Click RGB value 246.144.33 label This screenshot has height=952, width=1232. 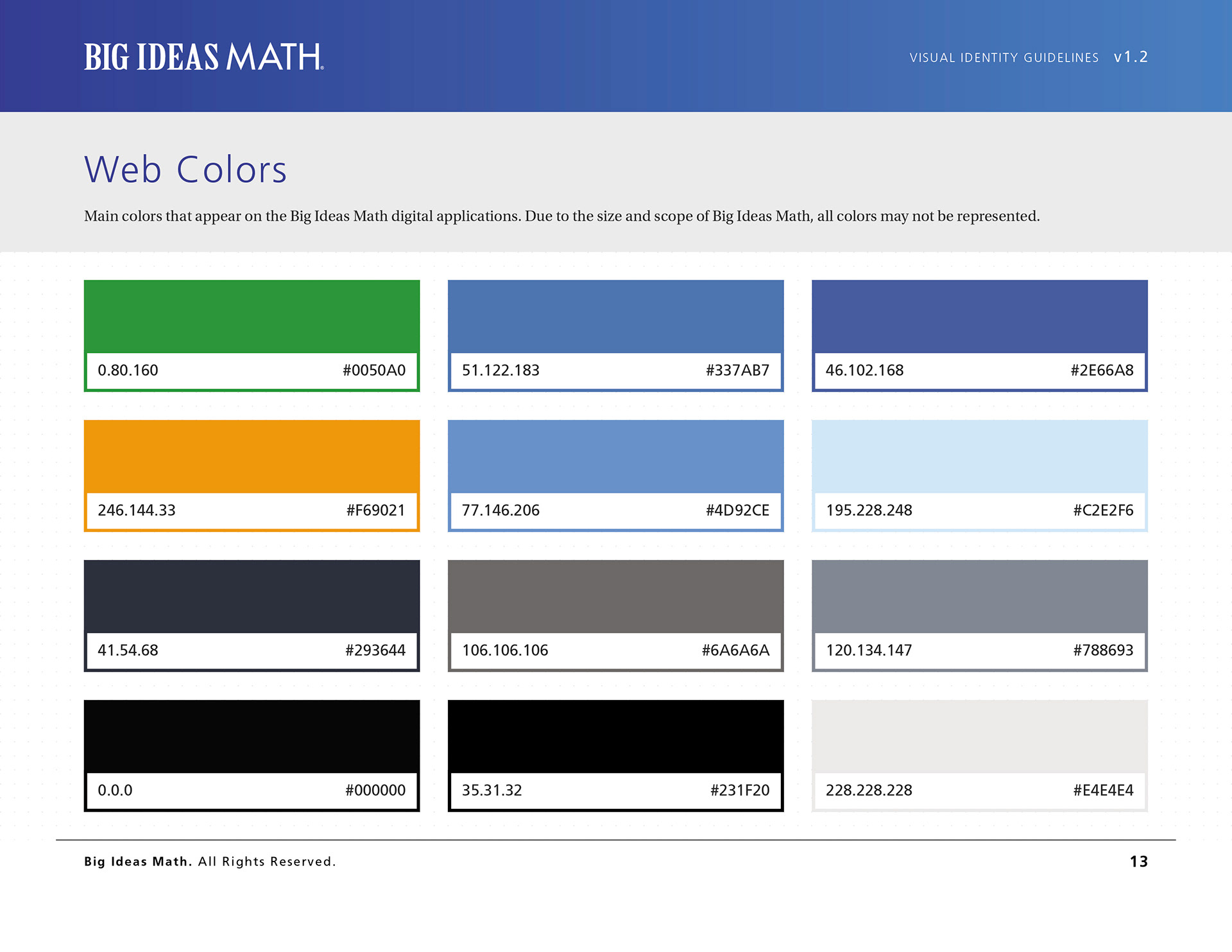(136, 511)
